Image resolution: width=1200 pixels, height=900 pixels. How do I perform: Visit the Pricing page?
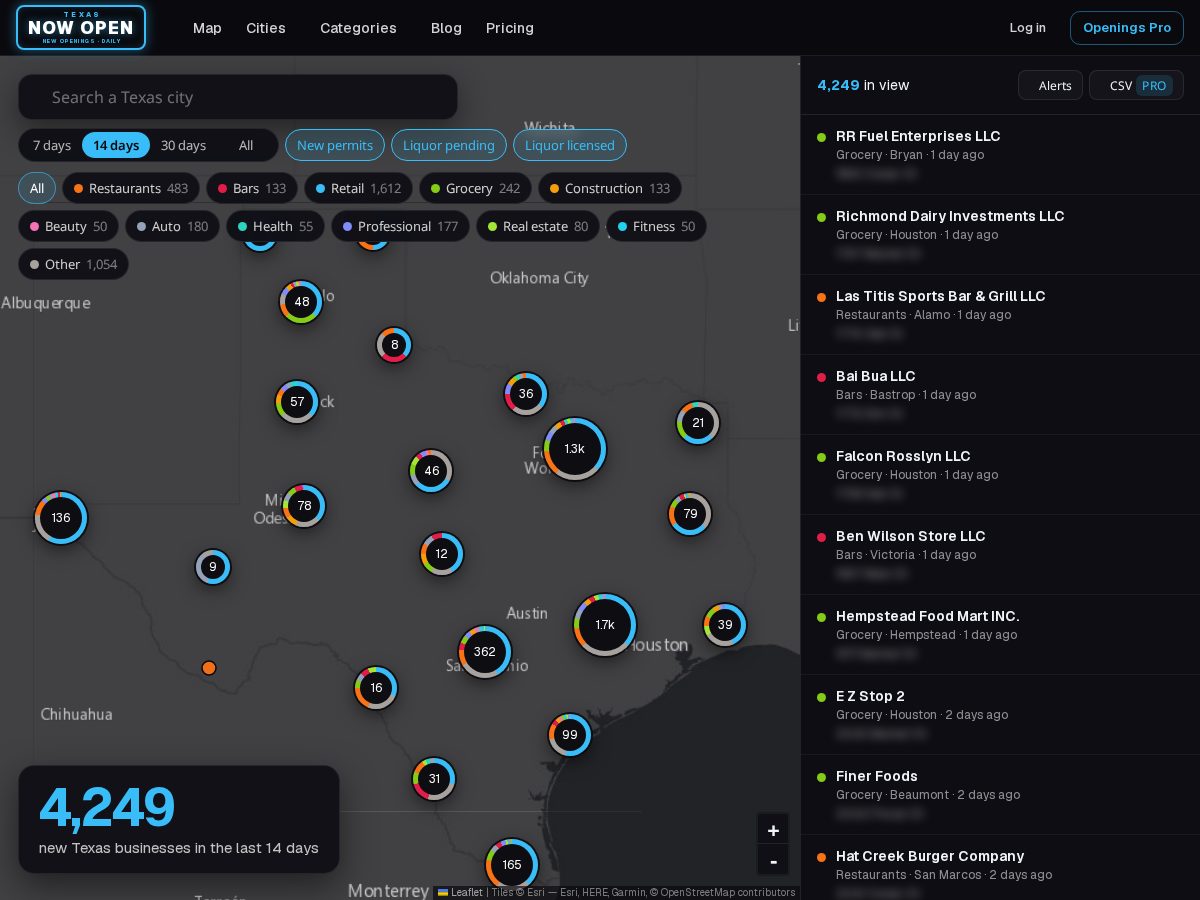[510, 28]
